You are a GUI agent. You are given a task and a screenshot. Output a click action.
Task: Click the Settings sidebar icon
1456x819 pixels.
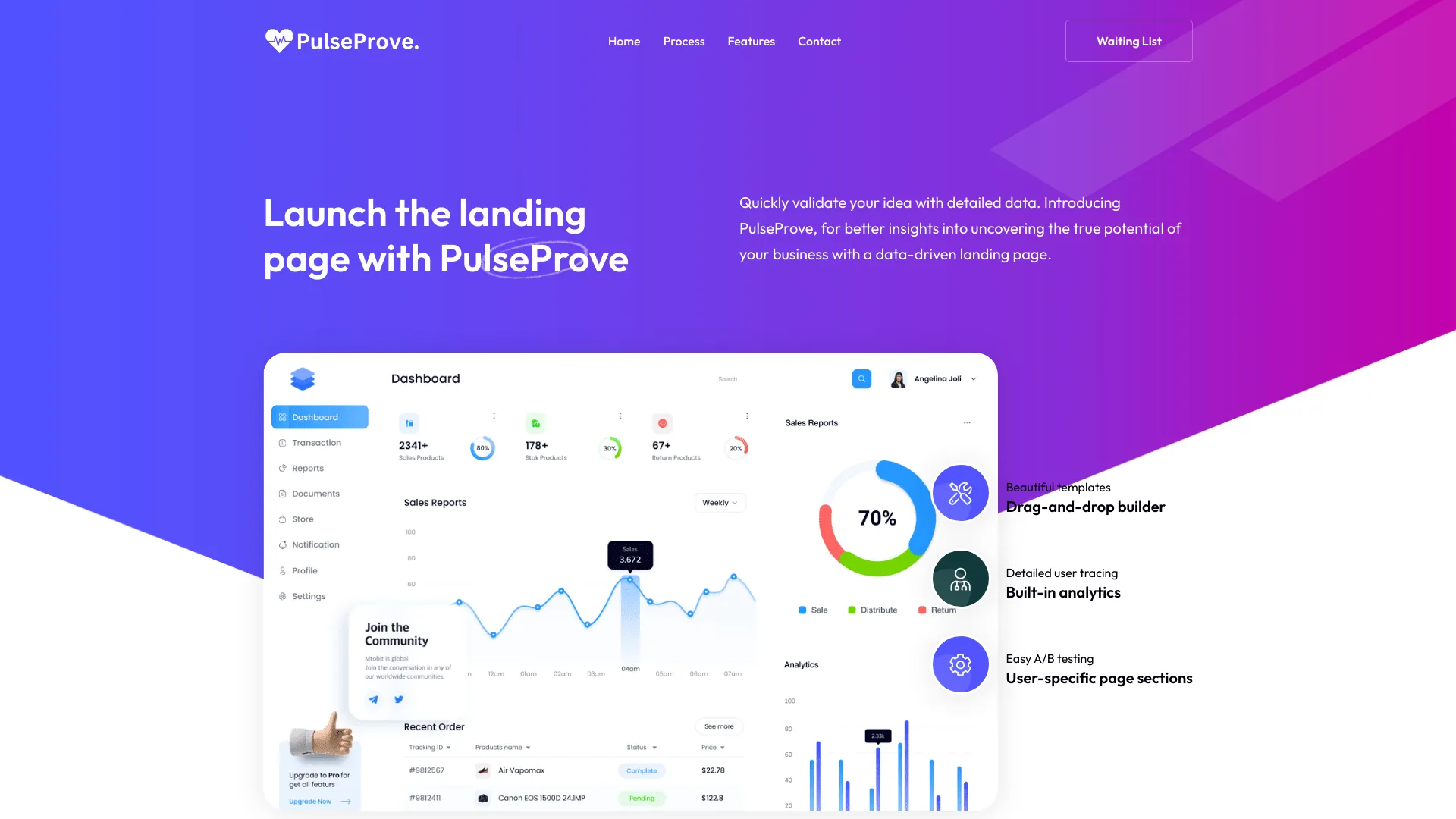(x=283, y=595)
